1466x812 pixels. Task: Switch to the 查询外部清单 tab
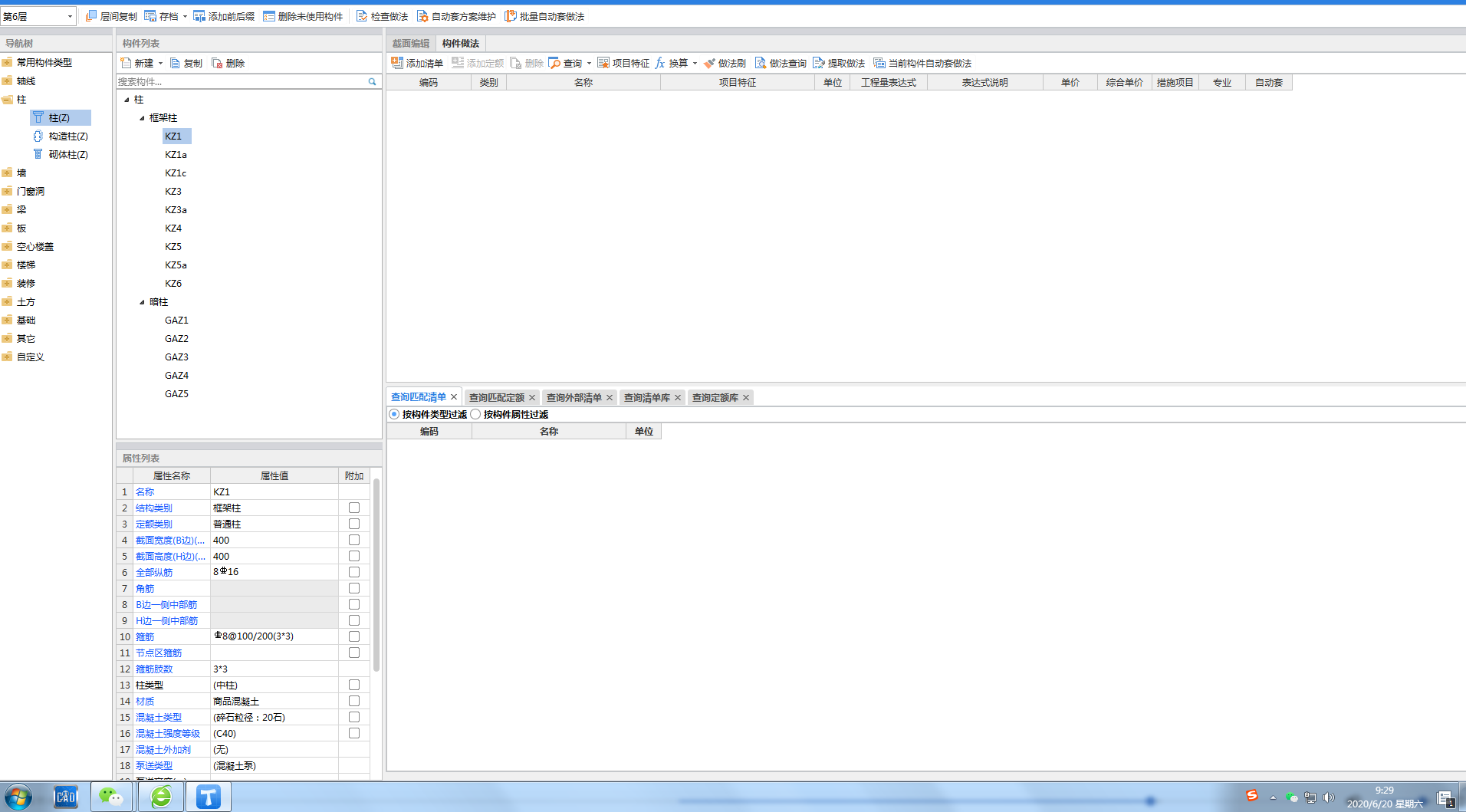point(574,397)
